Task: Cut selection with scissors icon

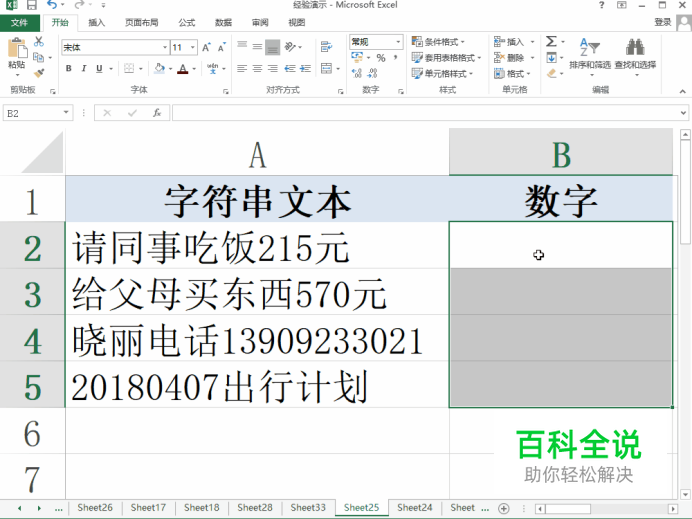Action: pyautogui.click(x=39, y=41)
